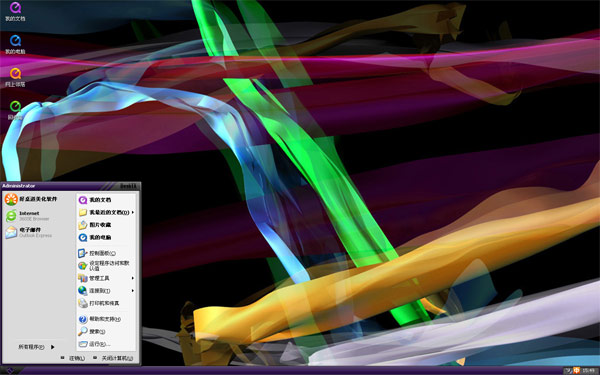The image size is (600, 375).
Task: Open the purple 我的文档 desktop icon
Action: point(15,11)
